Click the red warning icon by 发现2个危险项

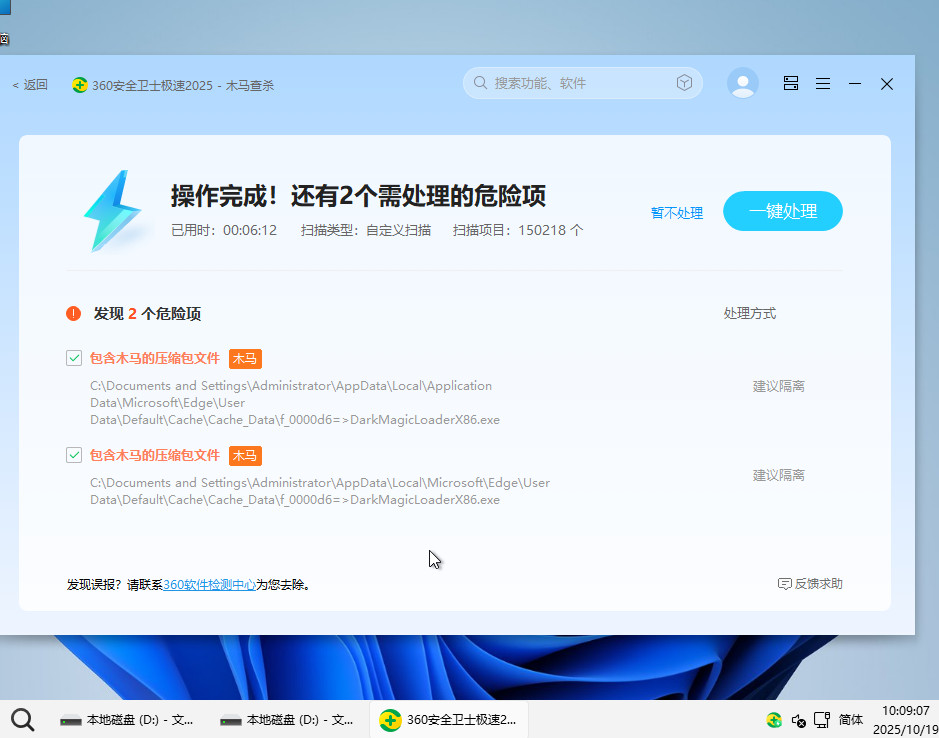tap(74, 313)
